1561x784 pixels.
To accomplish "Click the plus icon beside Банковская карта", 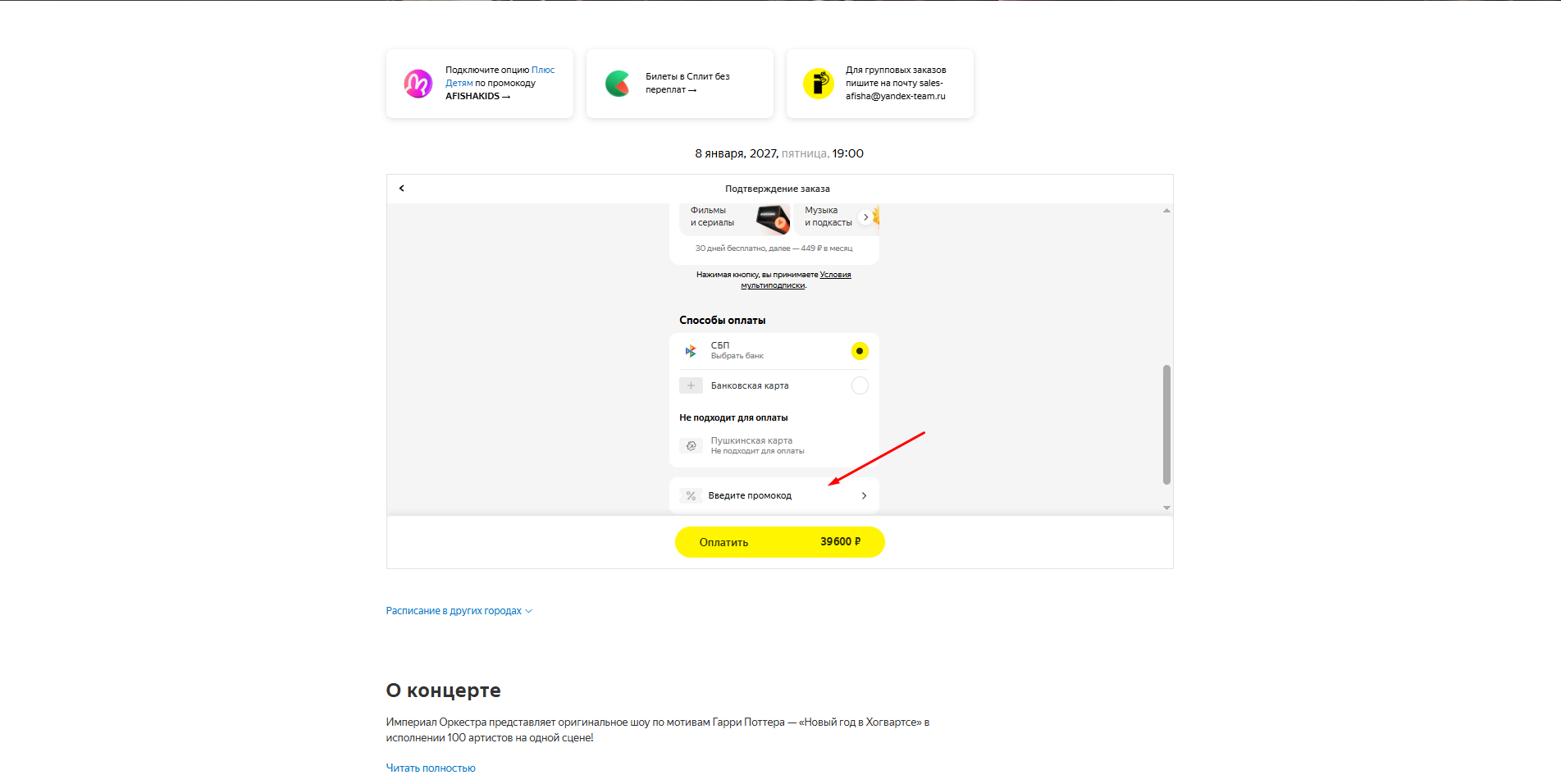I will tap(691, 385).
